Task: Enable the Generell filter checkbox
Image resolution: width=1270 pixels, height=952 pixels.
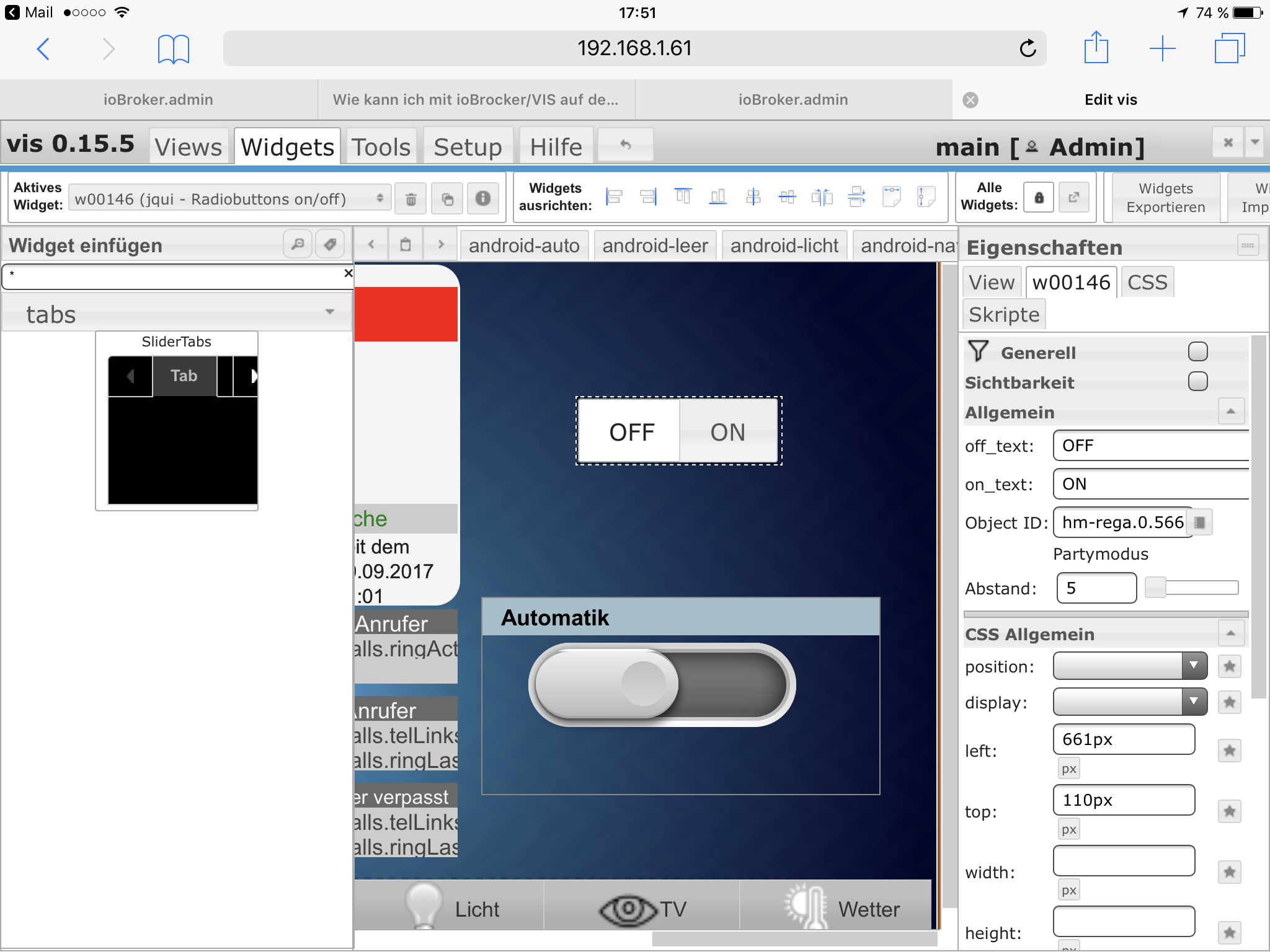Action: click(x=1197, y=352)
